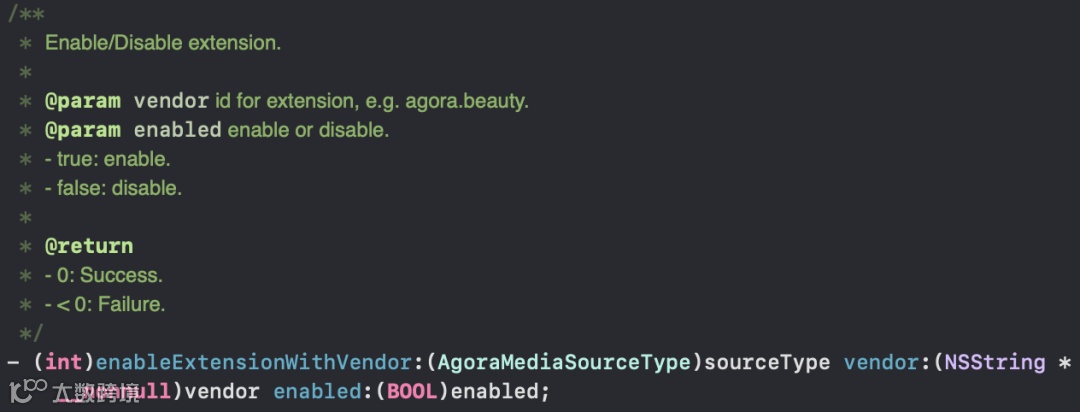Viewport: 1080px width, 412px height.
Task: Click 'enable or disable.' description text
Action: [x=308, y=130]
